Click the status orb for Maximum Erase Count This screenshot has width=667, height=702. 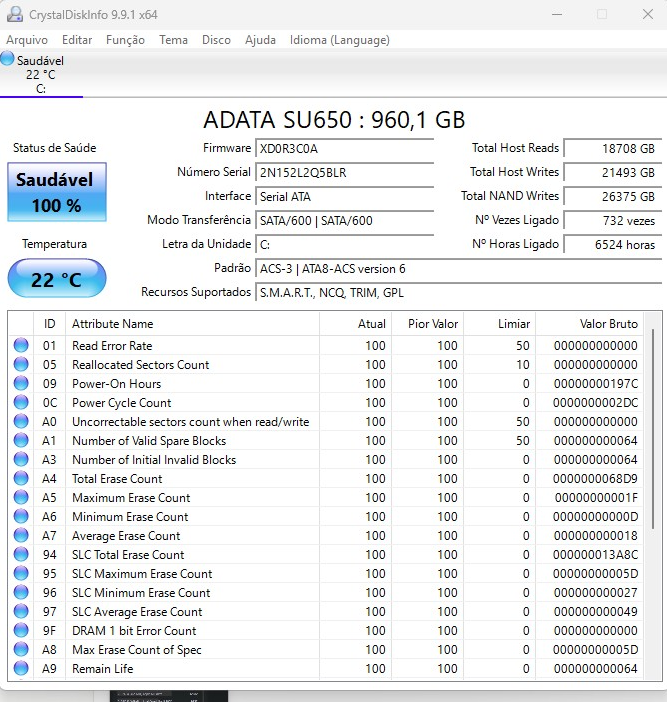(21, 497)
